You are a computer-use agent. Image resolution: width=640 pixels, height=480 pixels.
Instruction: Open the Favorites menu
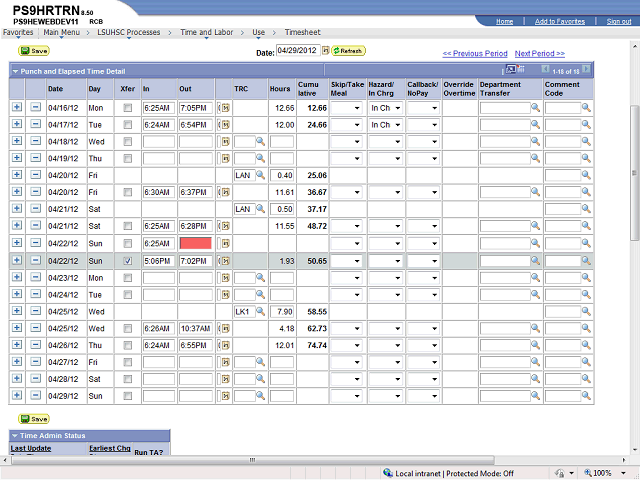point(18,32)
